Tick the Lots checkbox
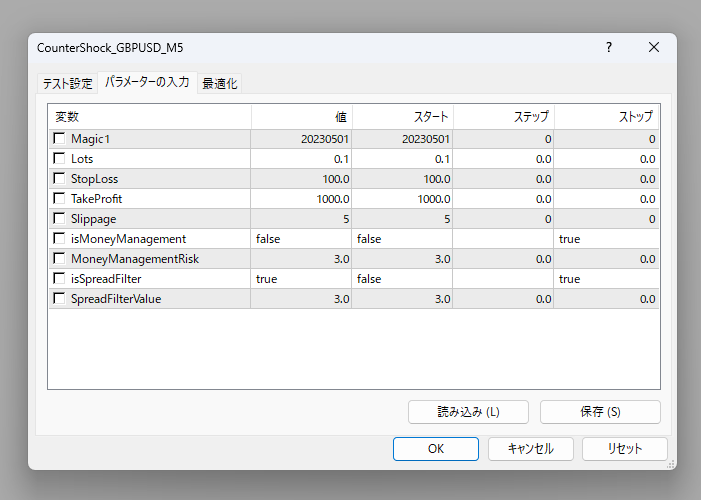Image resolution: width=701 pixels, height=500 pixels. pyautogui.click(x=60, y=159)
